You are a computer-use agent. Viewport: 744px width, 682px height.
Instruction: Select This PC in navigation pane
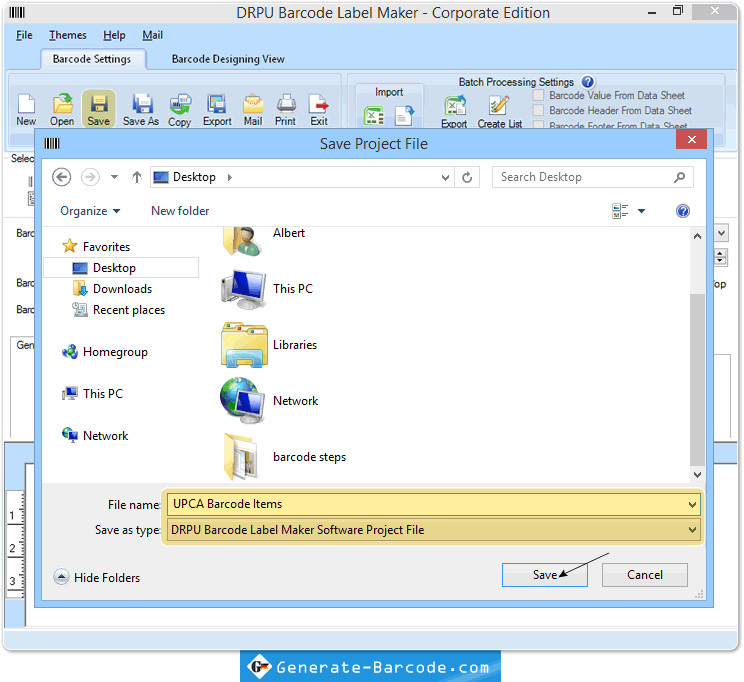93,394
